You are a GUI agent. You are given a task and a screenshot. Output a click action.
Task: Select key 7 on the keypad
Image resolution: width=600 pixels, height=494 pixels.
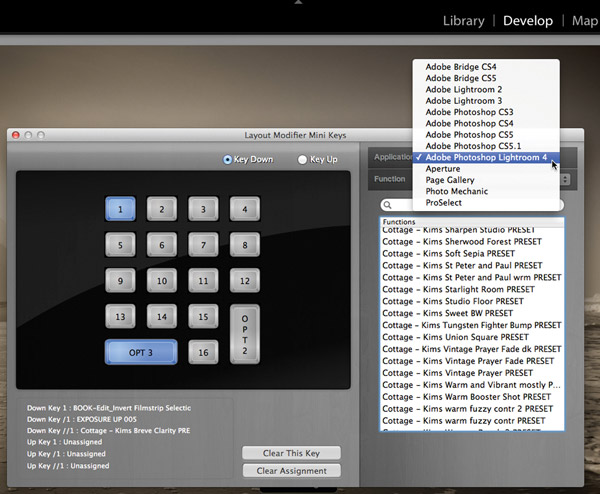[x=203, y=245]
